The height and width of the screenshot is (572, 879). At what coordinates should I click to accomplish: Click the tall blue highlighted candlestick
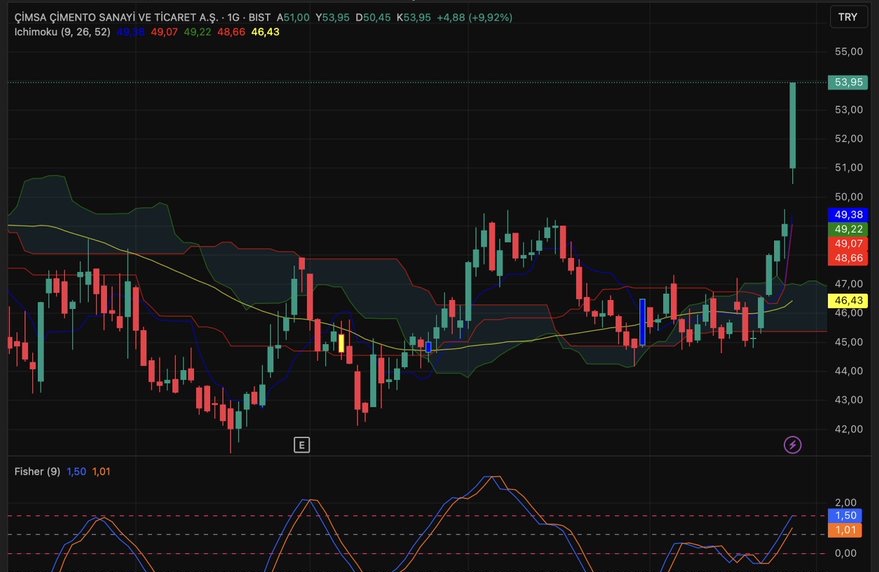(x=642, y=322)
